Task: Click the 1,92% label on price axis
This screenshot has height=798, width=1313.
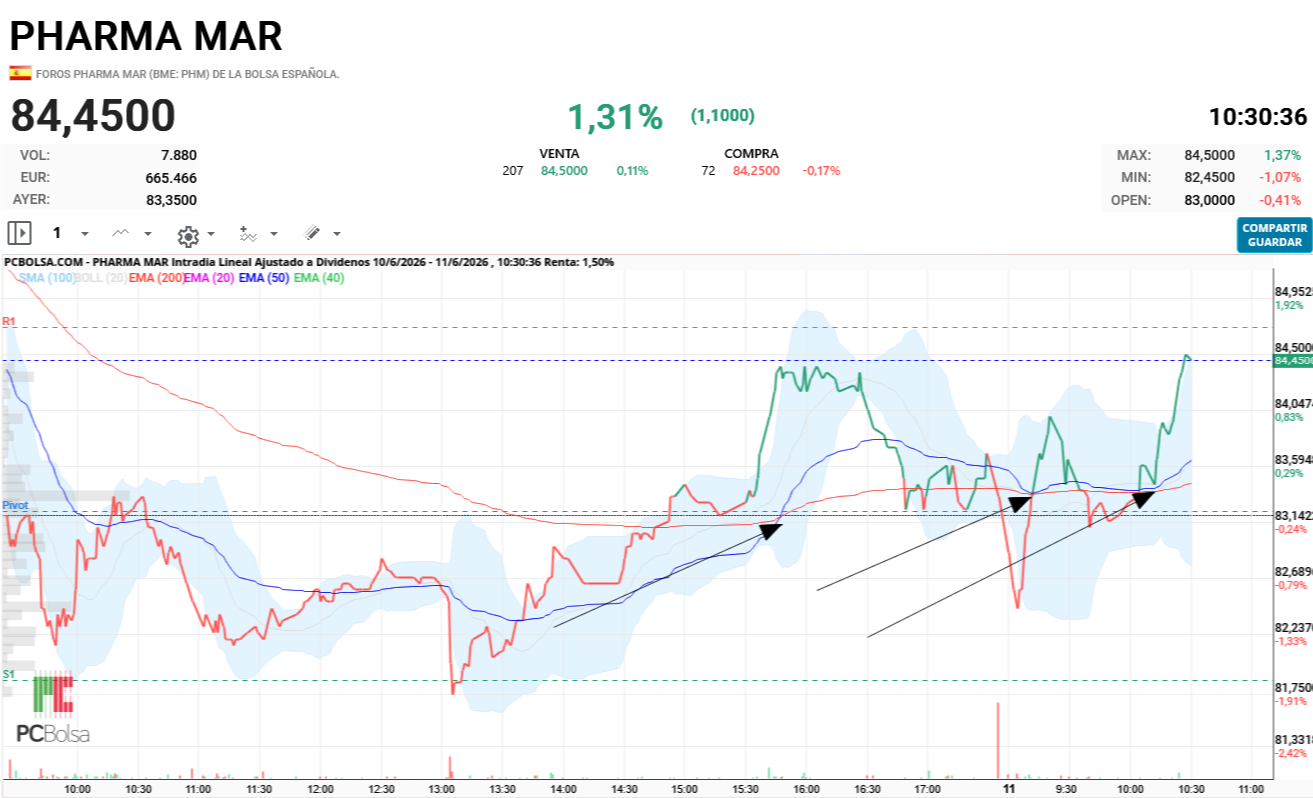Action: coord(1289,305)
